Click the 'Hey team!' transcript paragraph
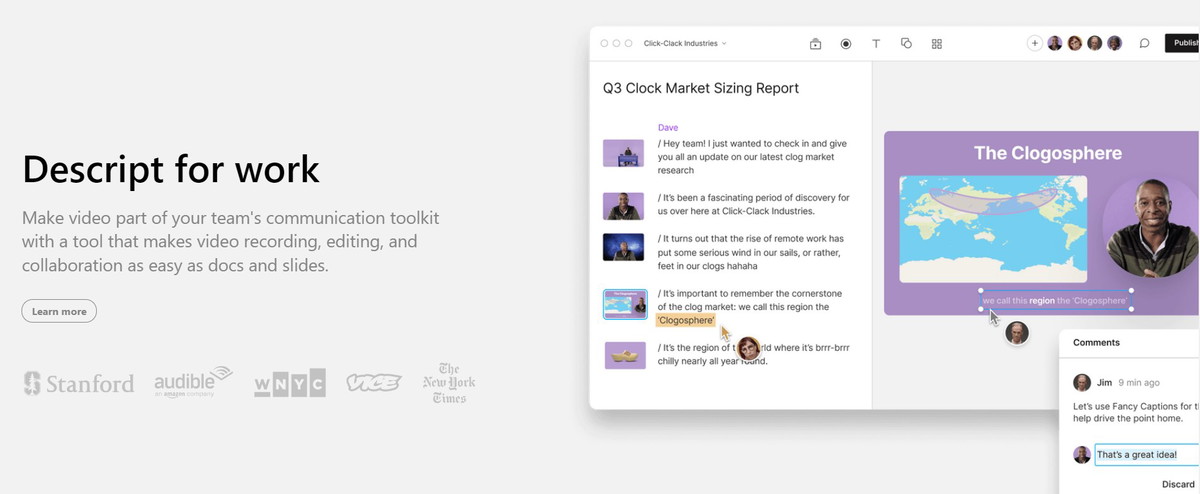 [752, 157]
